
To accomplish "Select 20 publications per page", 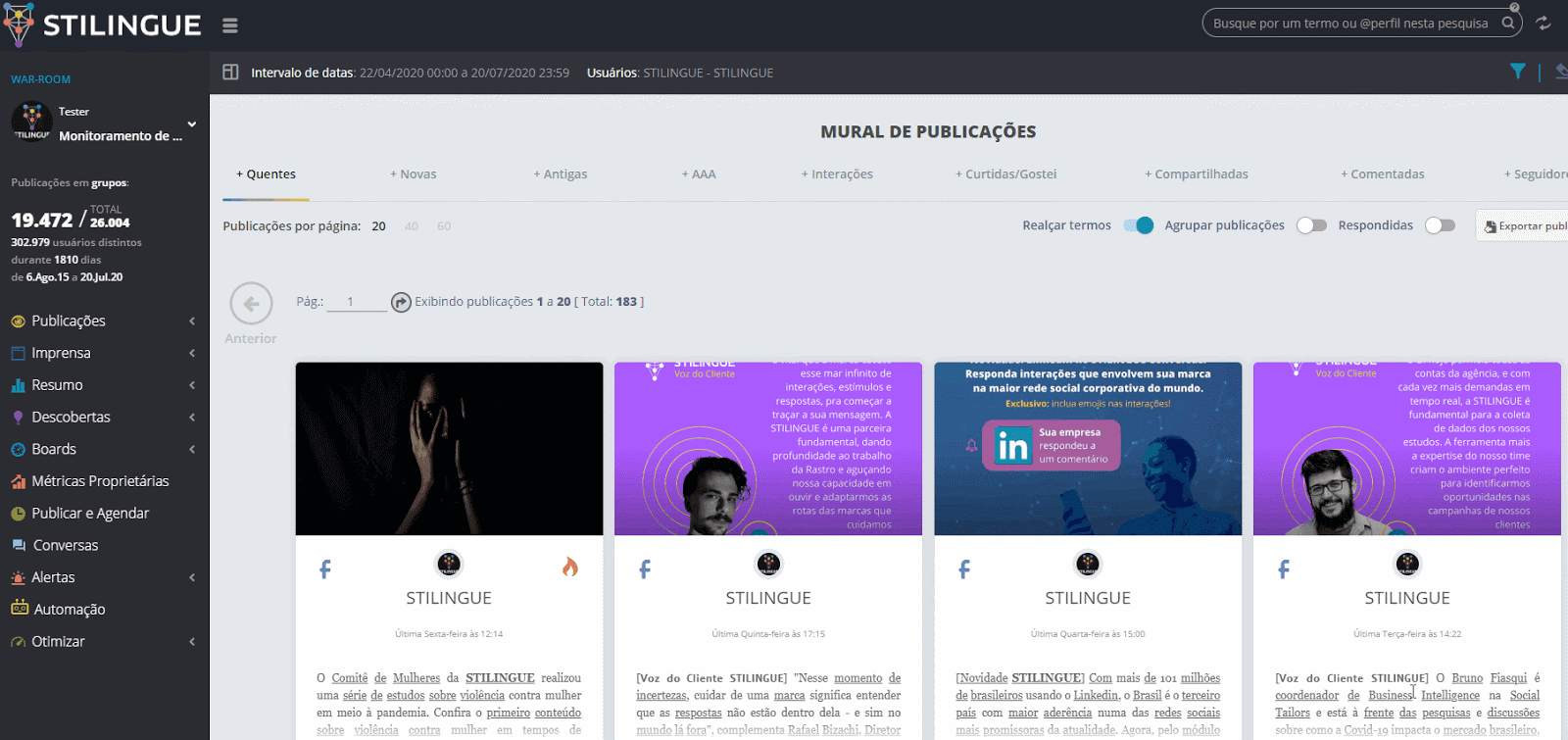I will coord(378,226).
